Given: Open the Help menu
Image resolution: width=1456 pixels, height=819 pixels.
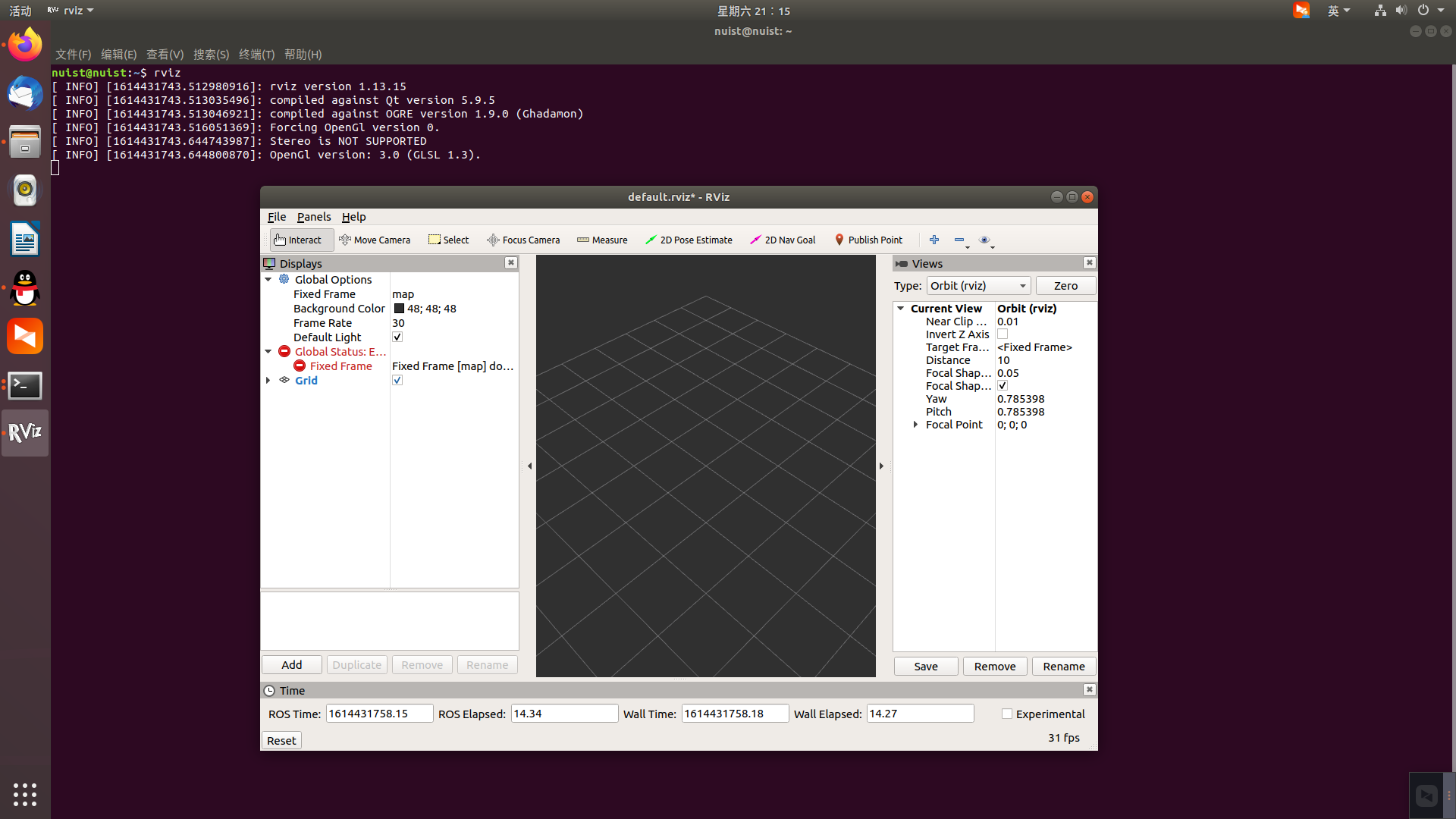Looking at the screenshot, I should (353, 216).
